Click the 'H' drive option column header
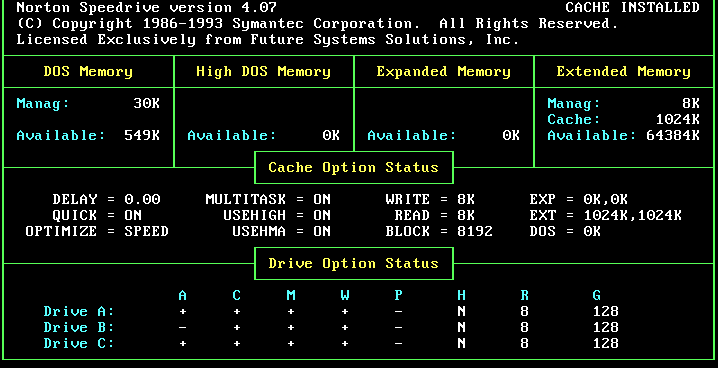 [x=461, y=296]
